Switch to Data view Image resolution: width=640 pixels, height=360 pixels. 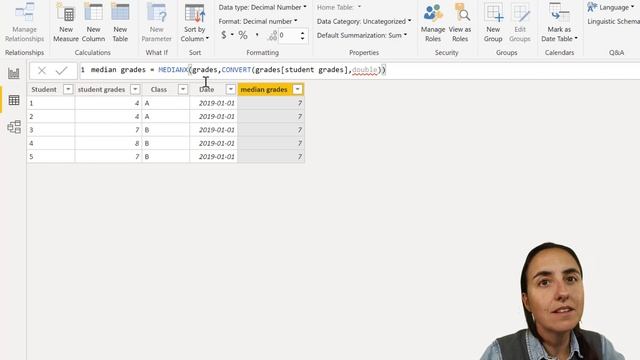tap(13, 100)
